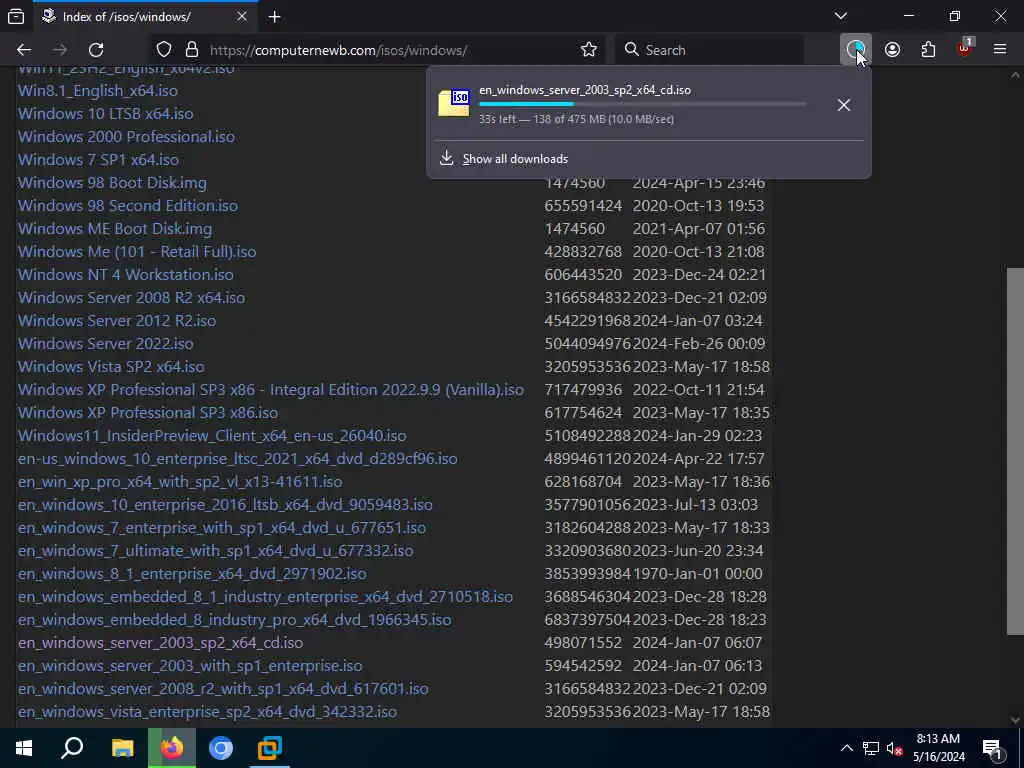Open Windows 2000 Professional.iso link
1024x768 pixels.
point(126,136)
